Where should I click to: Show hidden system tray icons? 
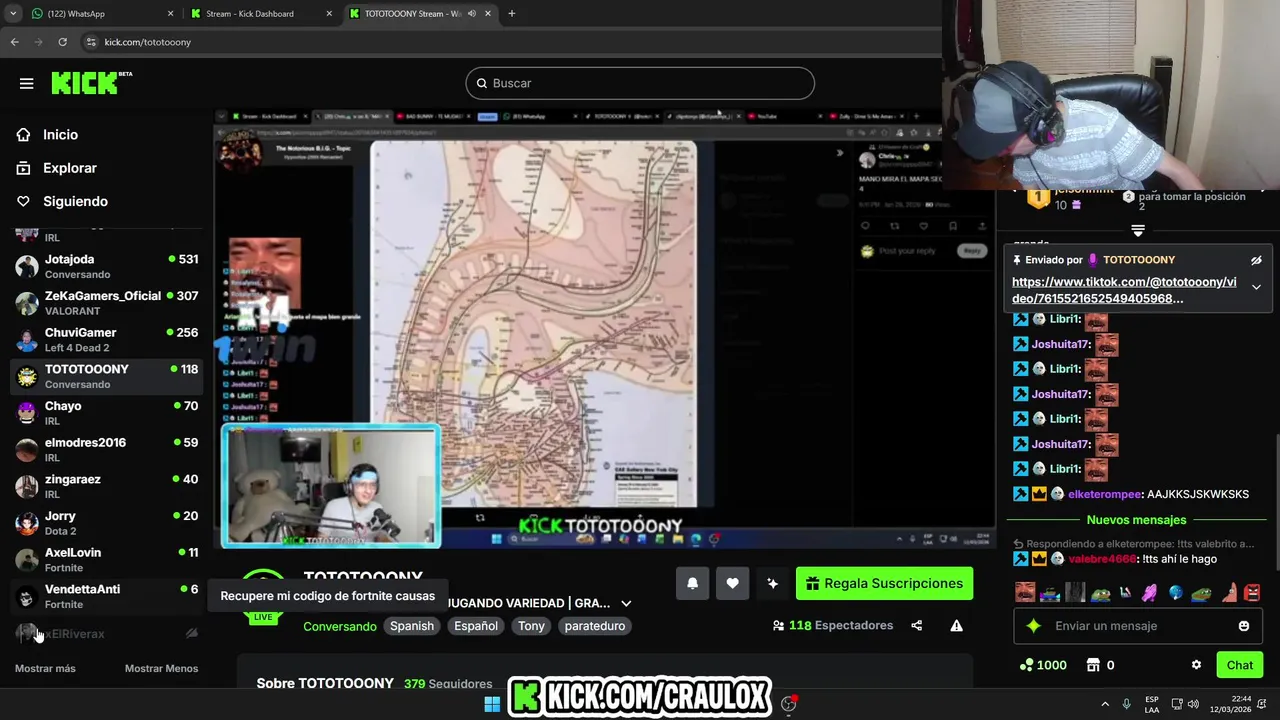point(1105,704)
